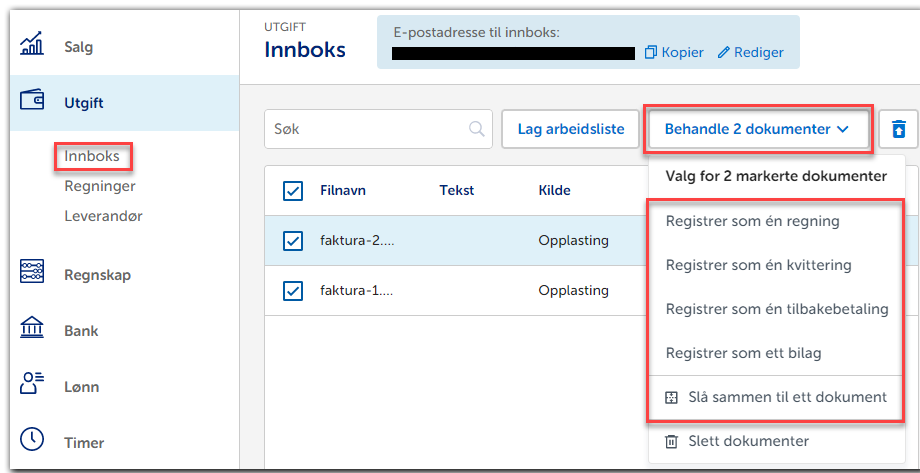Click the Bank building icon

[x=32, y=330]
